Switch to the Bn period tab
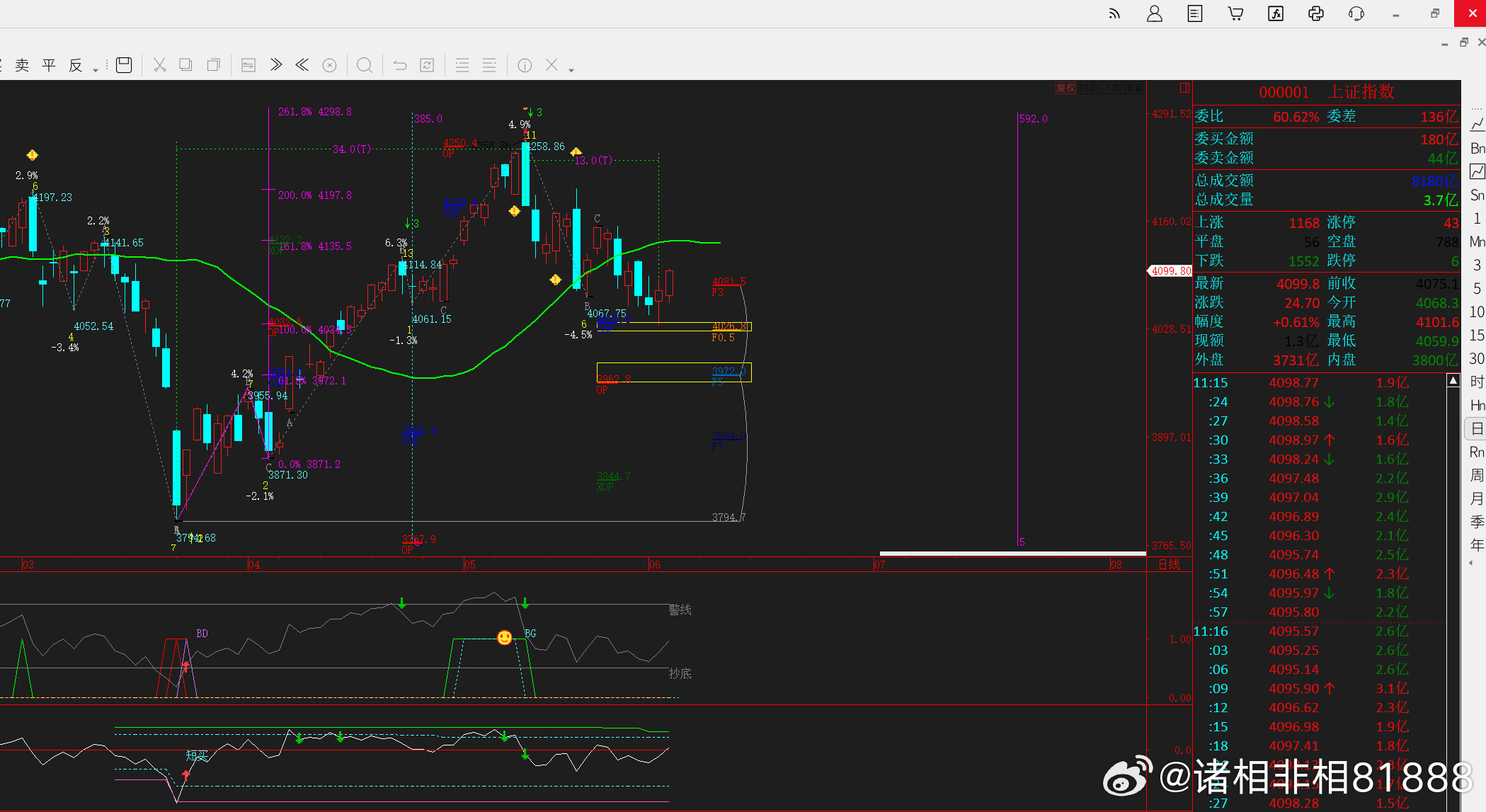This screenshot has height=812, width=1486. pyautogui.click(x=1478, y=148)
